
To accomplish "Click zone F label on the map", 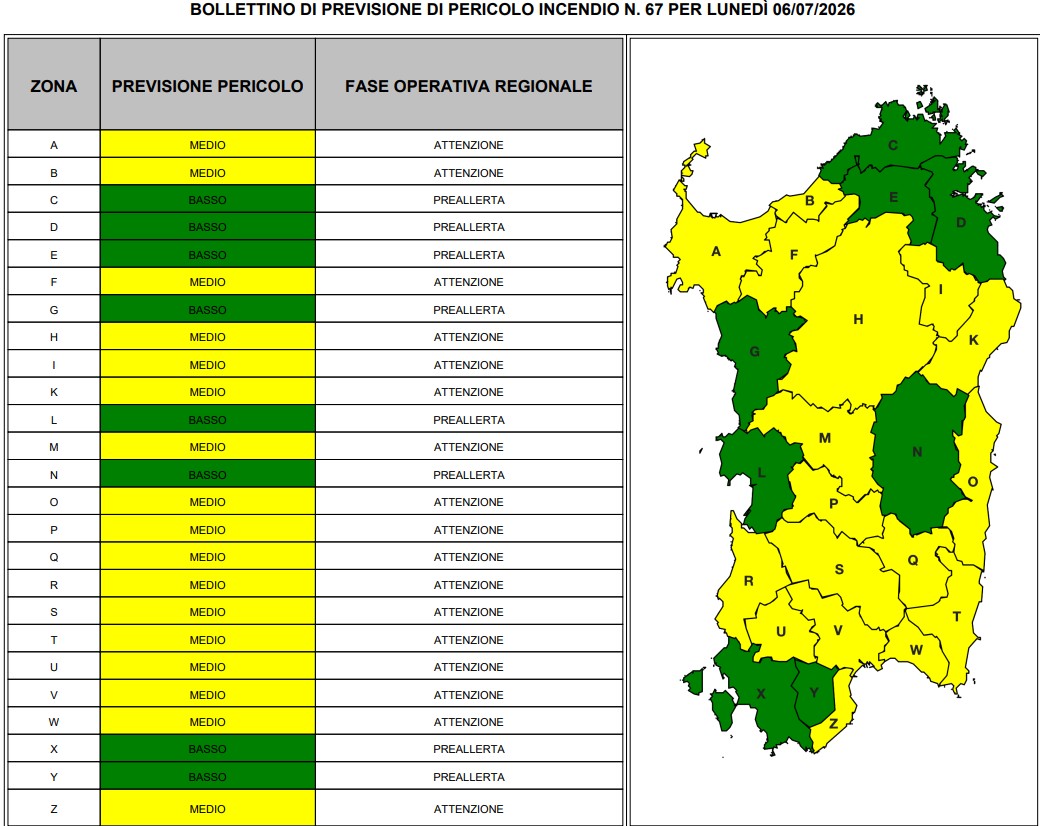I will pyautogui.click(x=794, y=255).
